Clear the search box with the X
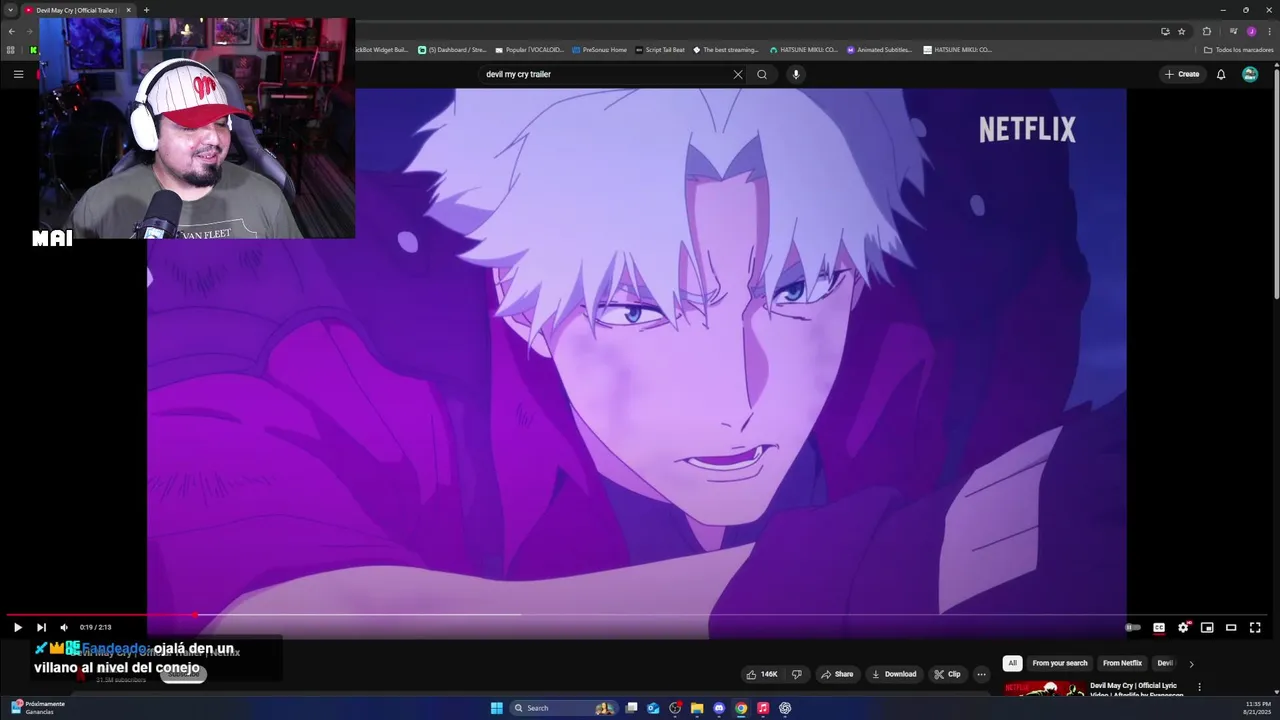The image size is (1280, 720). [x=738, y=74]
